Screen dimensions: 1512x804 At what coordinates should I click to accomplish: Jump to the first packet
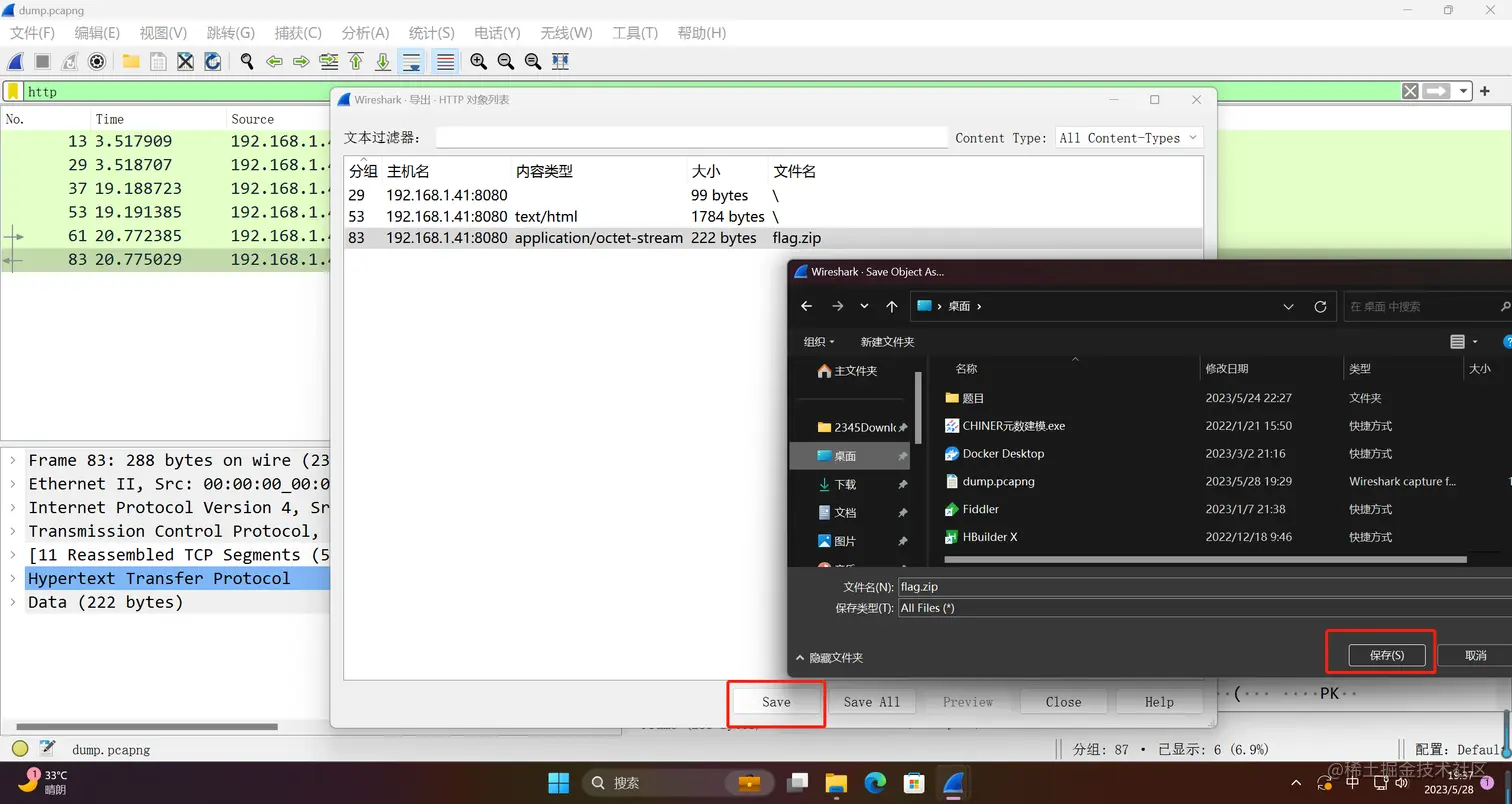[356, 62]
